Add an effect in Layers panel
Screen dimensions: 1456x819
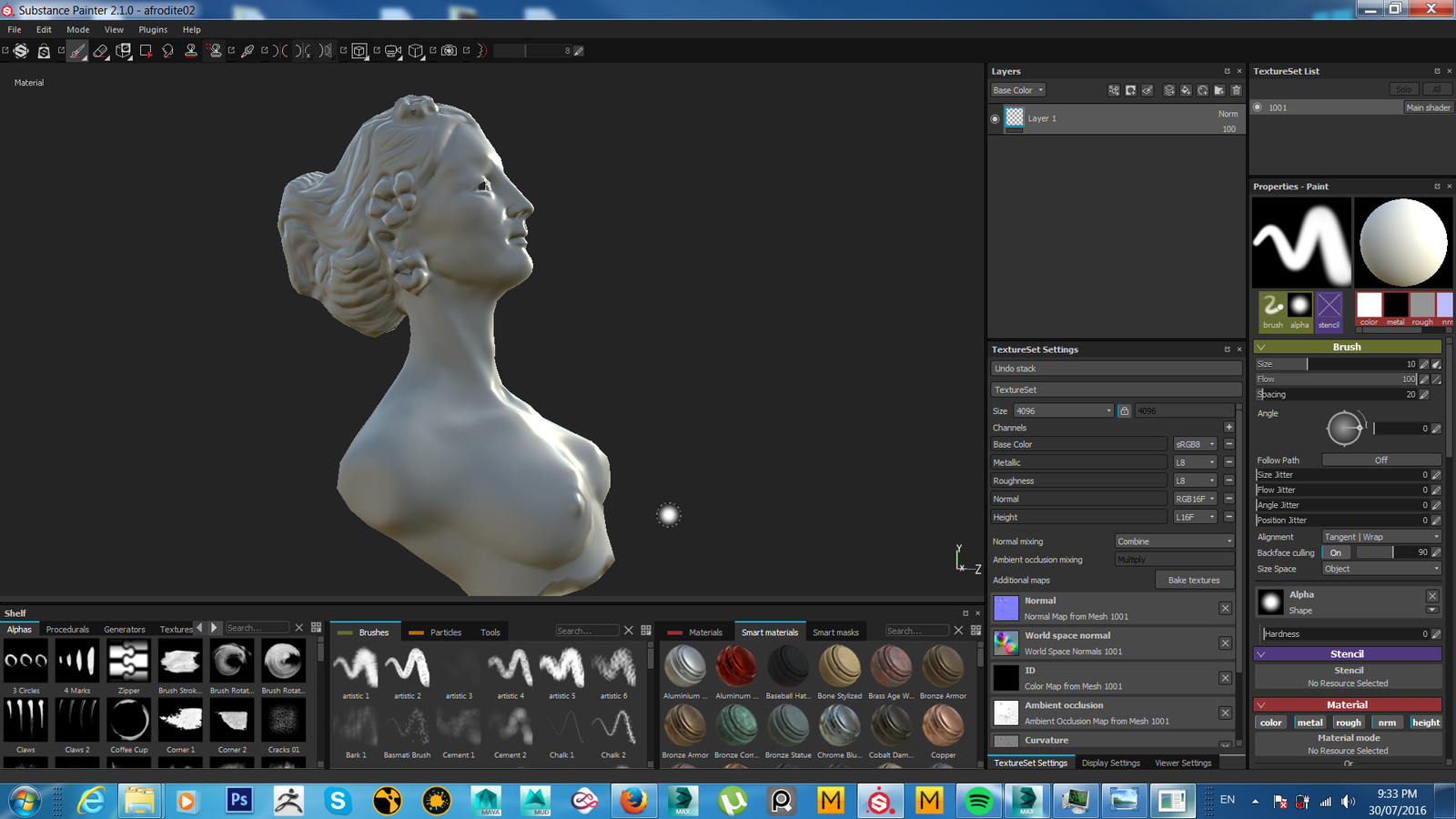[1114, 90]
